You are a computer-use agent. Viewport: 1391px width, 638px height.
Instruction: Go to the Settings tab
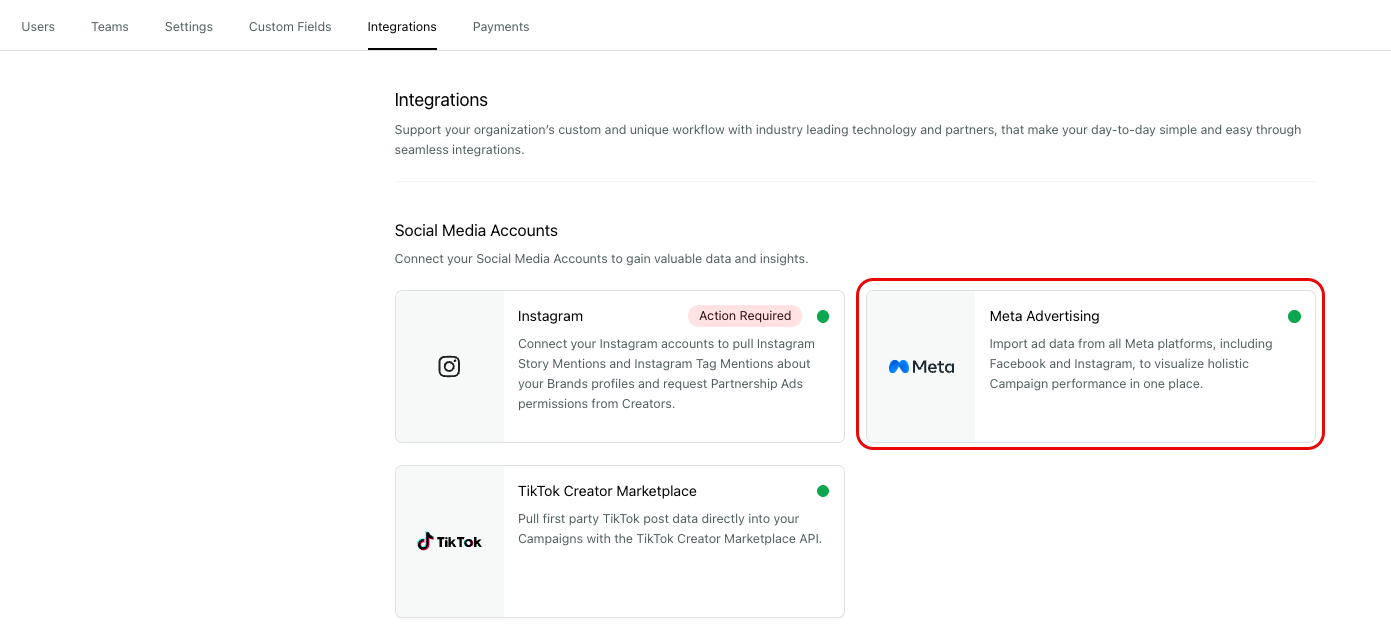coord(189,27)
